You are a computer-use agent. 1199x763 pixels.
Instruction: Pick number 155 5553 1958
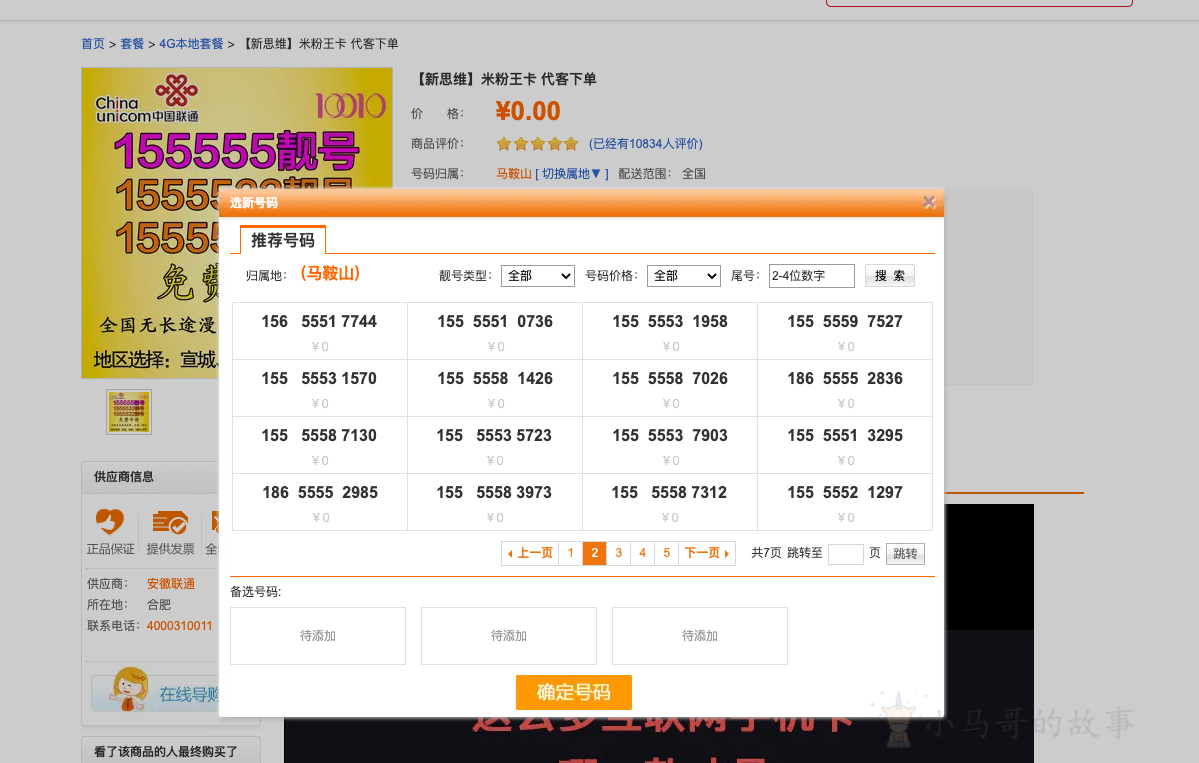670,331
